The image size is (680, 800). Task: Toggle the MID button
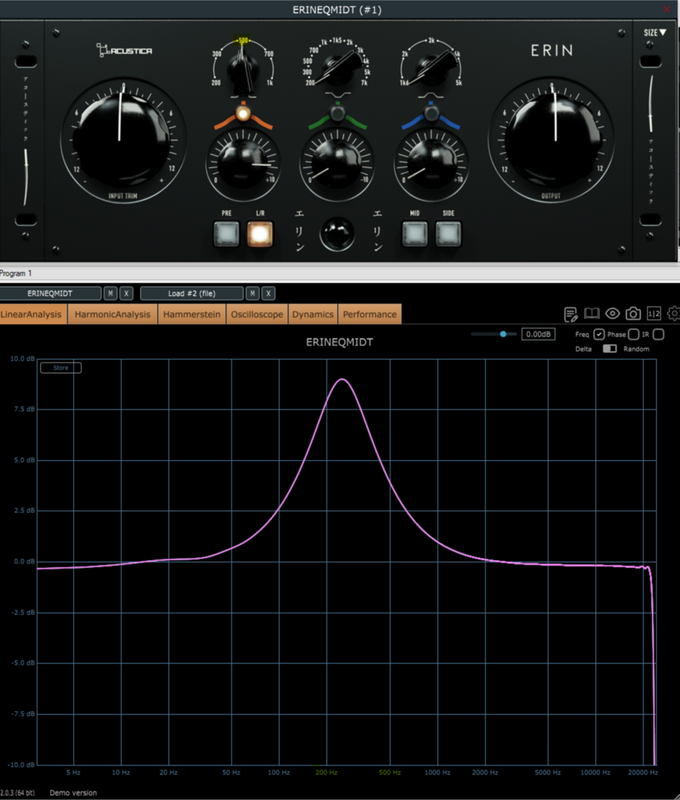point(415,234)
